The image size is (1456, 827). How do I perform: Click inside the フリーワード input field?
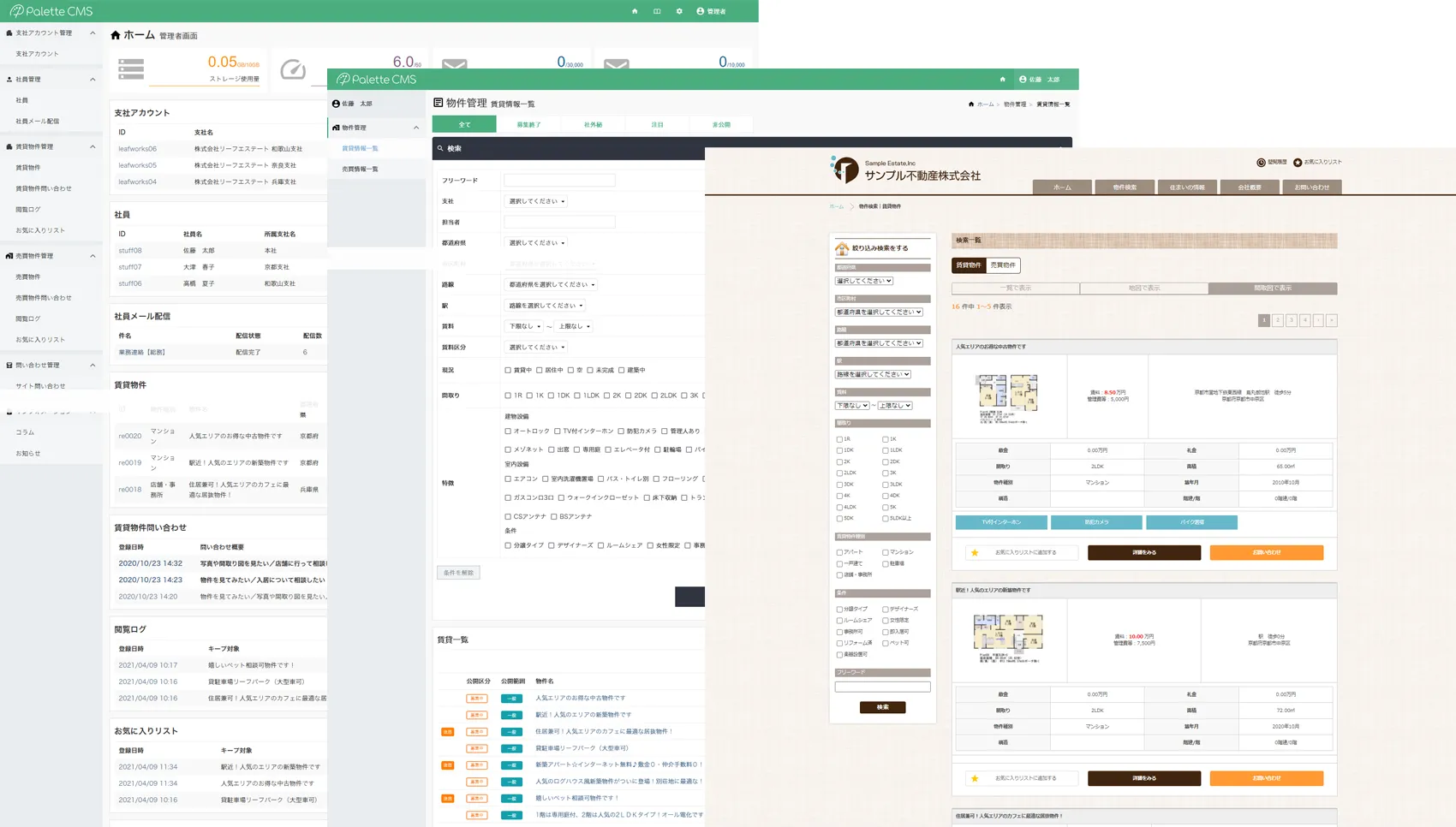[x=559, y=180]
